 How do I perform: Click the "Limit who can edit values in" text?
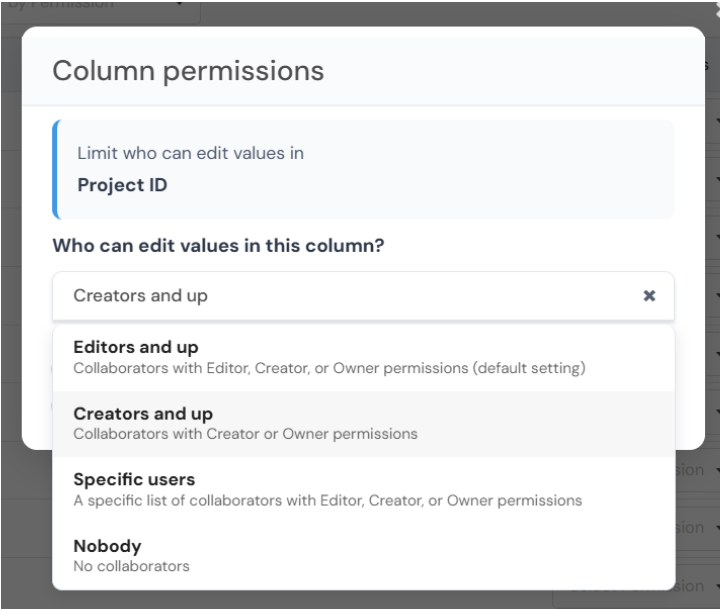point(190,153)
